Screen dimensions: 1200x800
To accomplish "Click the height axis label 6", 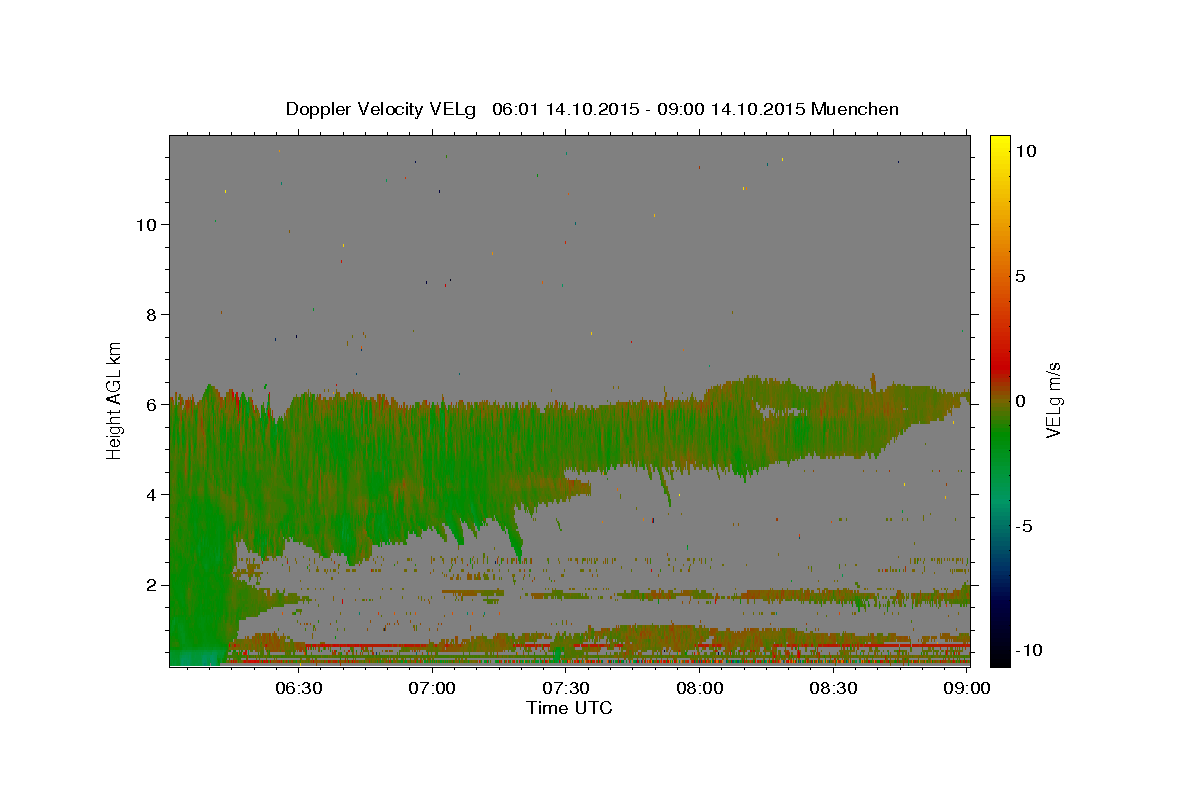I will tap(150, 404).
